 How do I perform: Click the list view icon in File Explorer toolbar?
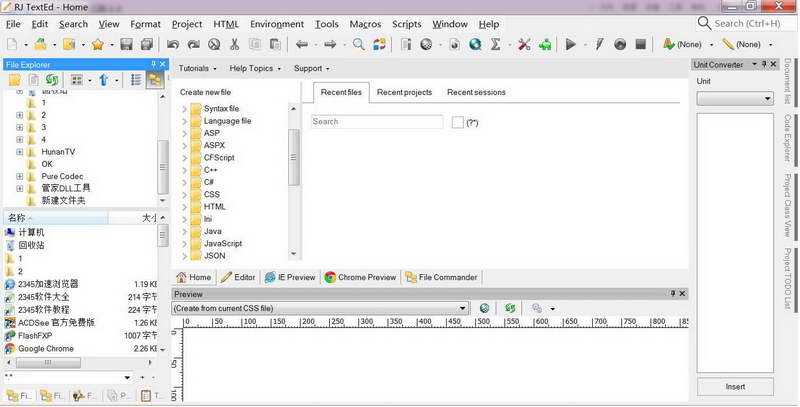(136, 80)
